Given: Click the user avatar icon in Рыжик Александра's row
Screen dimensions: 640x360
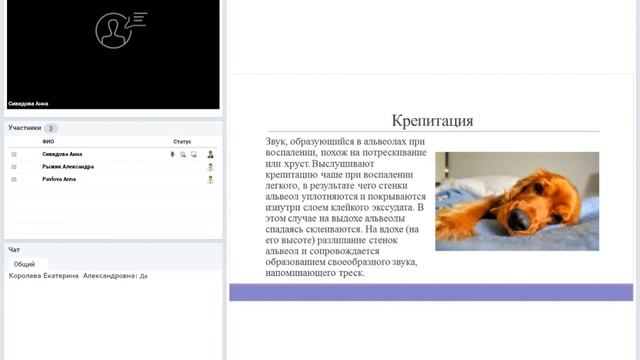Looking at the screenshot, I should (x=210, y=167).
